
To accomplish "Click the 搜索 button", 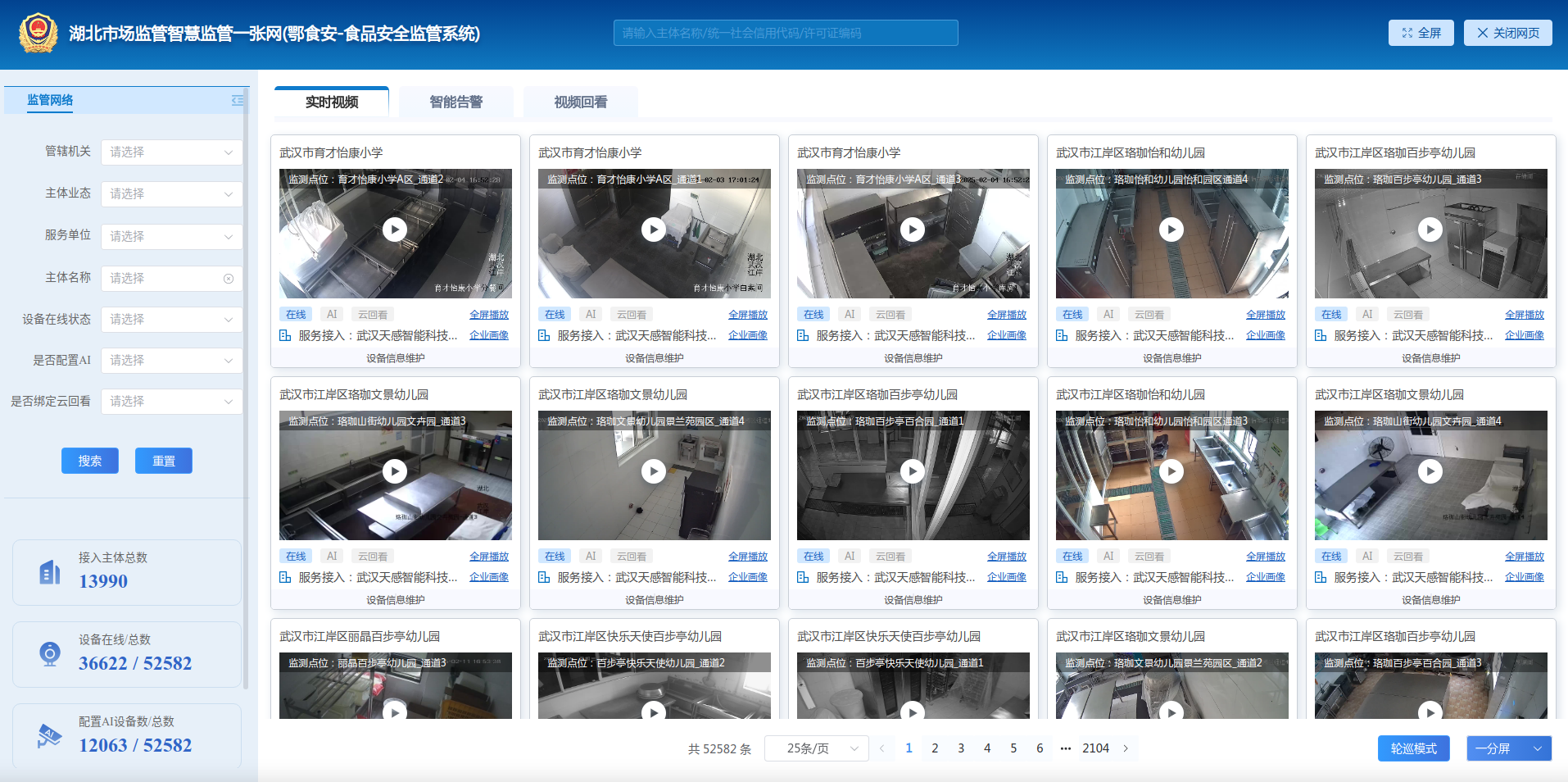I will pyautogui.click(x=90, y=461).
